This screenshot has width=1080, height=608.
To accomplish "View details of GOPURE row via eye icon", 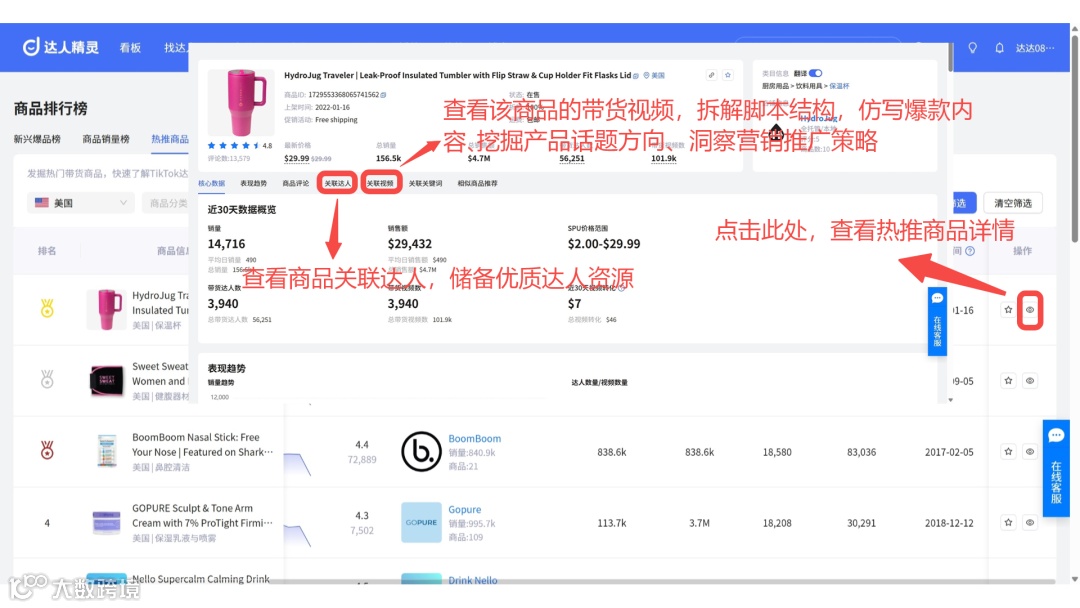I will tap(1030, 523).
